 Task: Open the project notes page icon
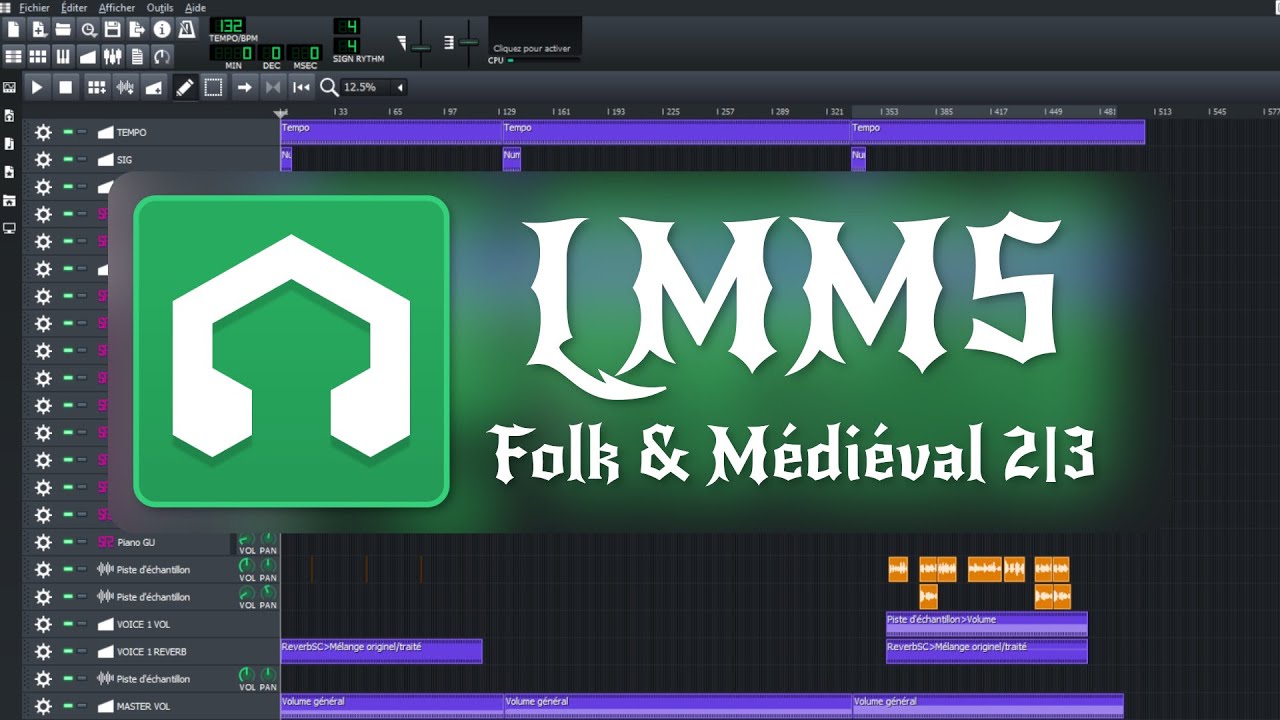(x=137, y=56)
